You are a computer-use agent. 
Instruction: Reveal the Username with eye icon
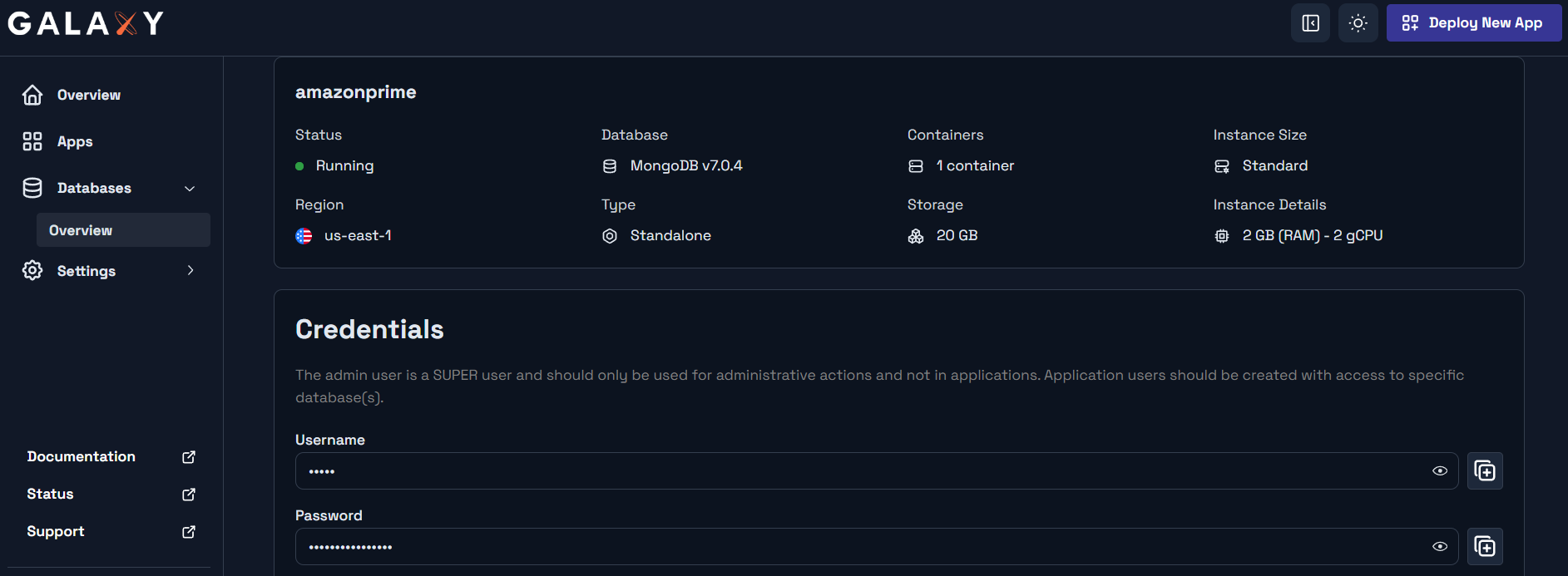(1440, 471)
